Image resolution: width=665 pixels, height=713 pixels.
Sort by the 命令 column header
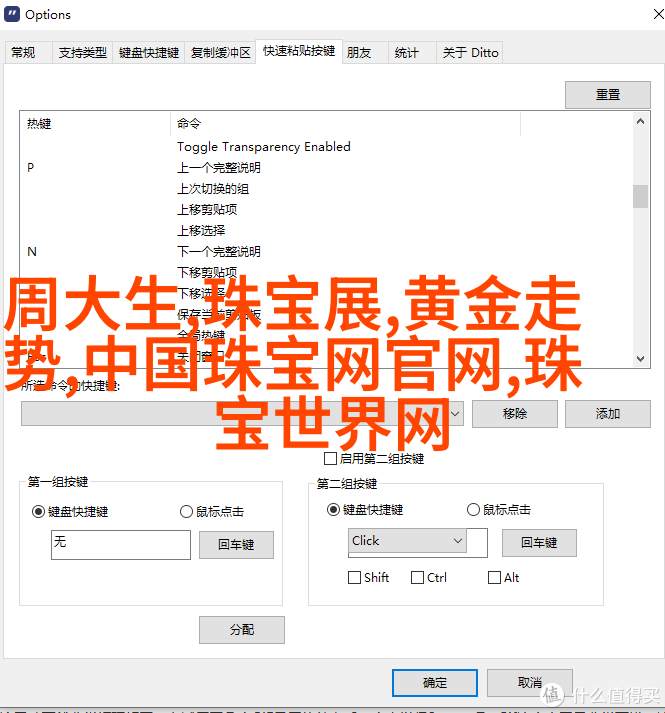(346, 124)
